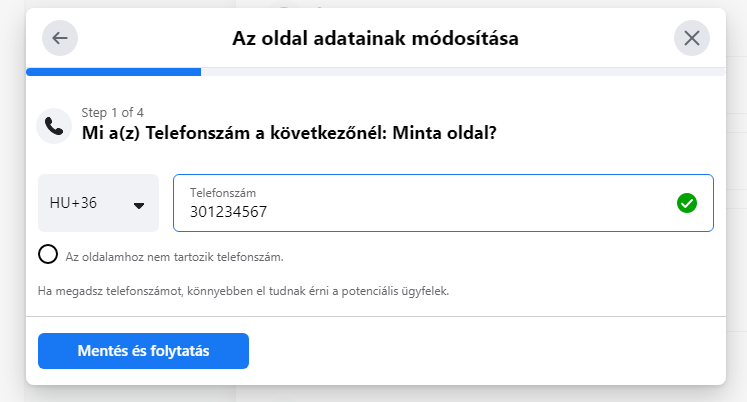The height and width of the screenshot is (402, 747).
Task: Close the 'Az oldal adatainak módosítása' dialog
Action: [692, 38]
